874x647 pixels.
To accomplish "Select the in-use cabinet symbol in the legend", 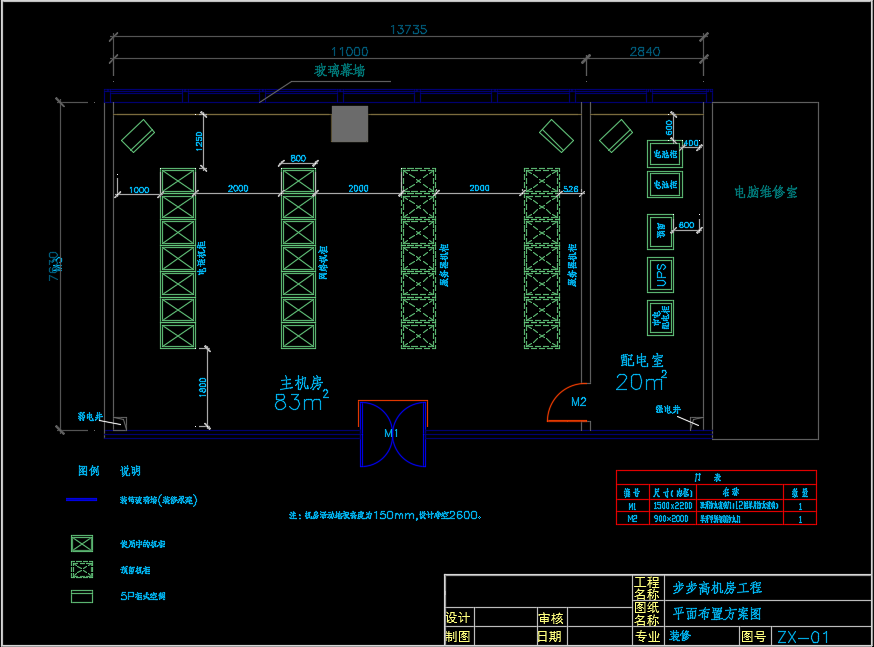I will pyautogui.click(x=82, y=544).
